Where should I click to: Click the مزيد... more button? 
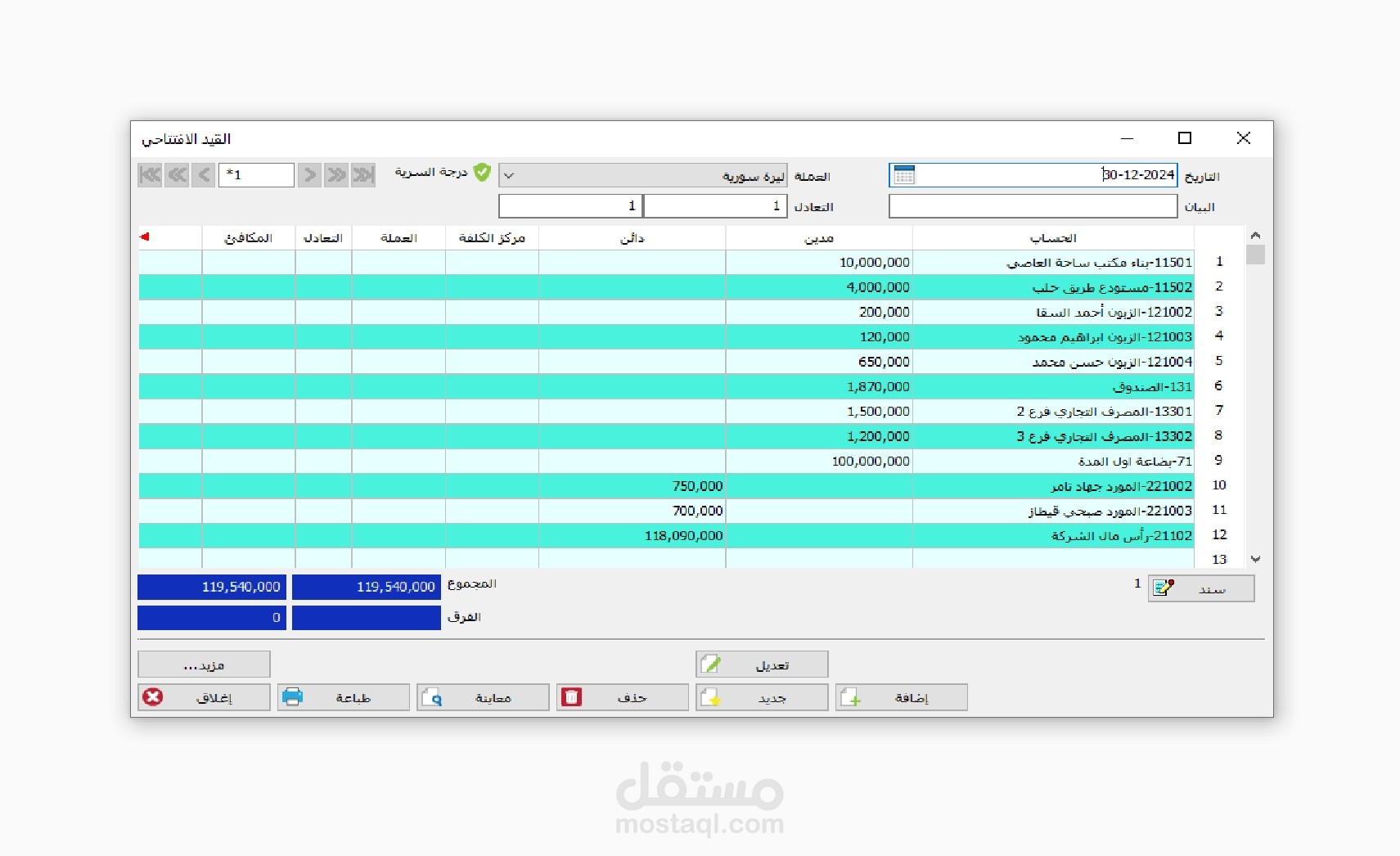click(204, 664)
